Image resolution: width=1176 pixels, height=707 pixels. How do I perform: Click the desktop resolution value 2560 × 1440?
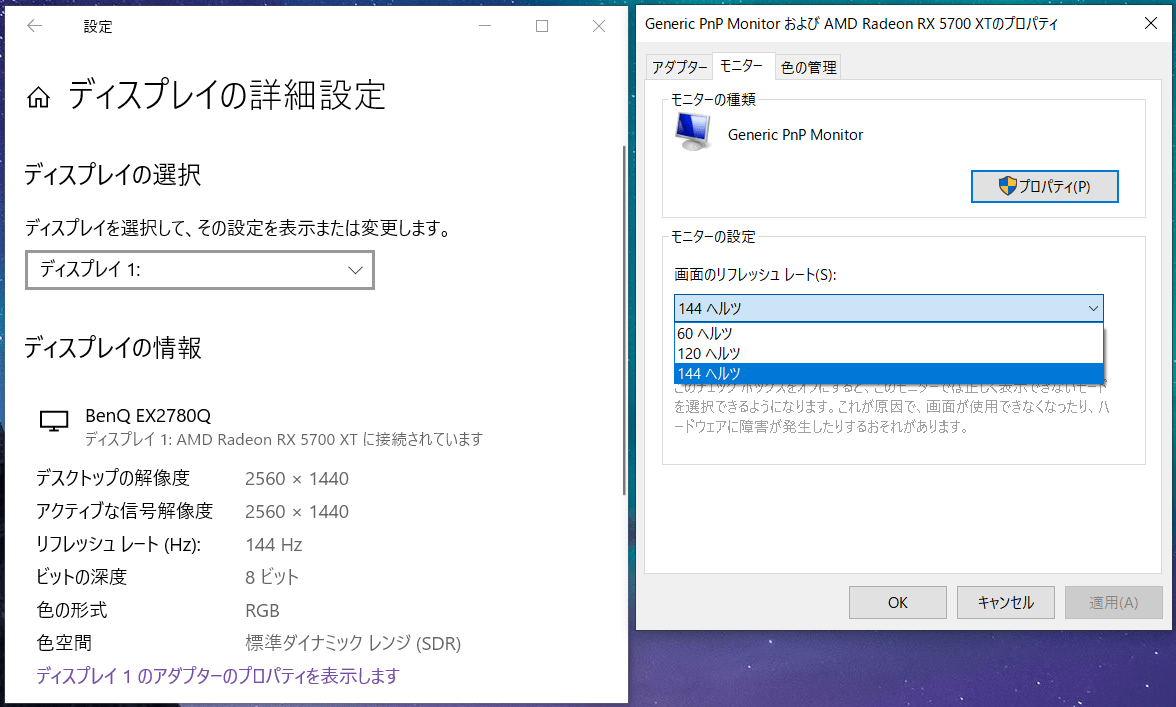point(297,478)
